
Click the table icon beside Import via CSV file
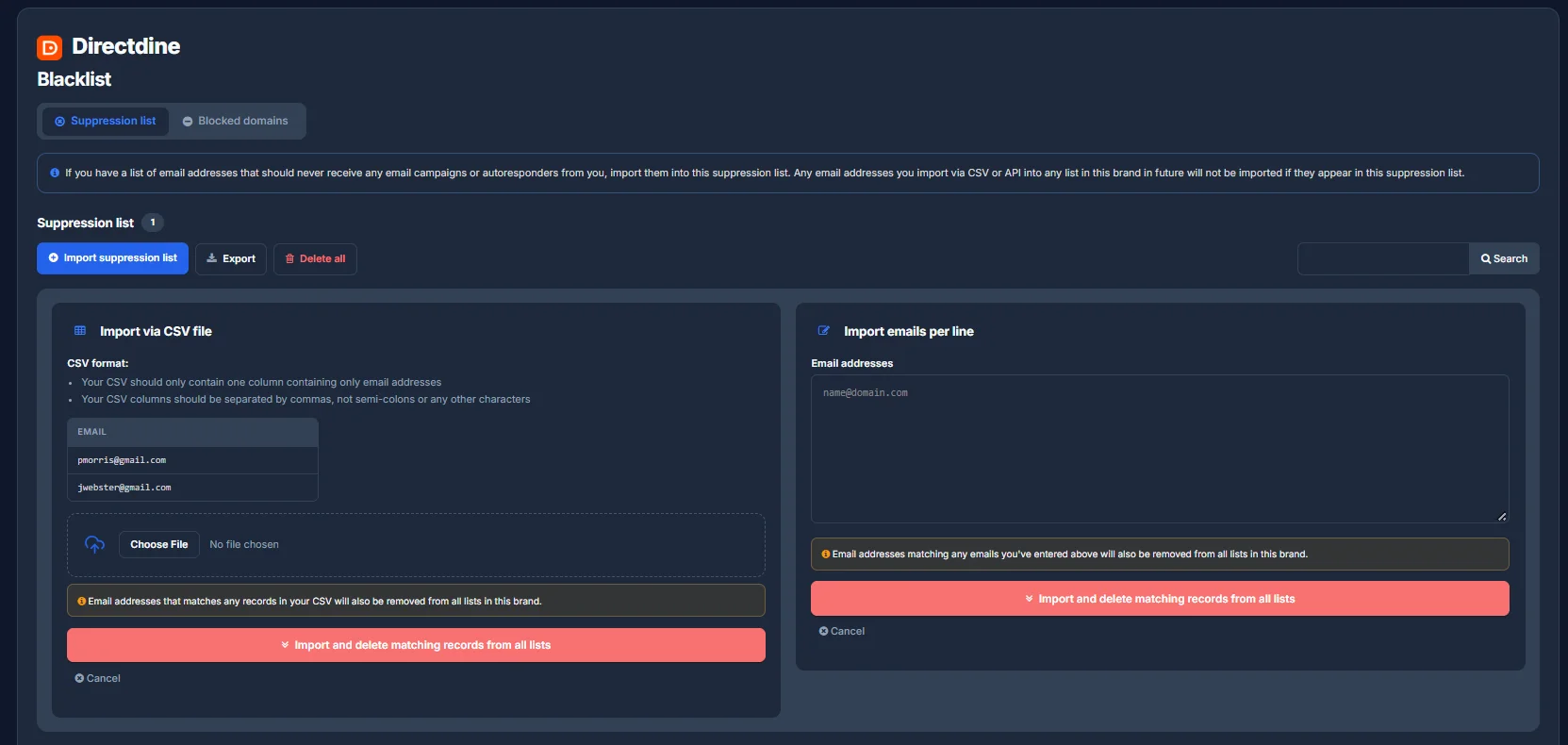click(x=80, y=331)
